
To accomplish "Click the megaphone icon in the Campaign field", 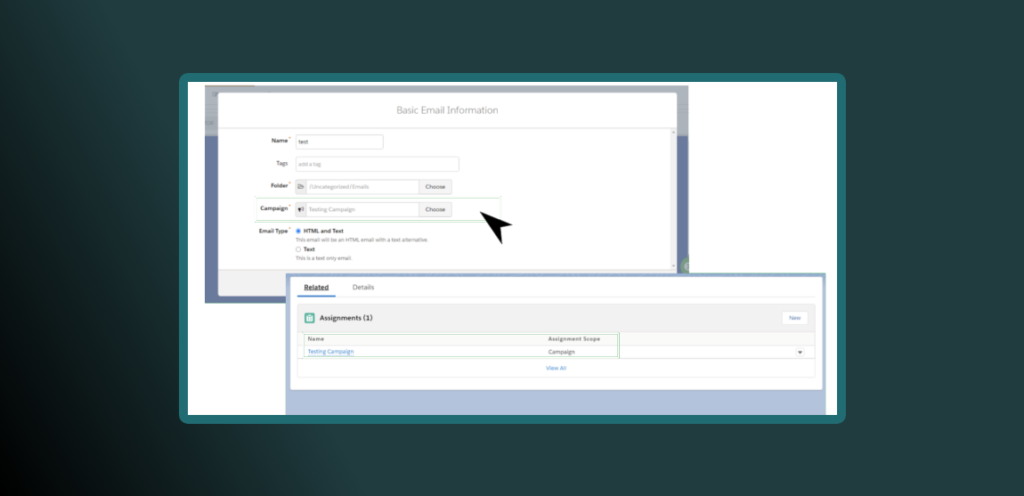I will coord(301,210).
